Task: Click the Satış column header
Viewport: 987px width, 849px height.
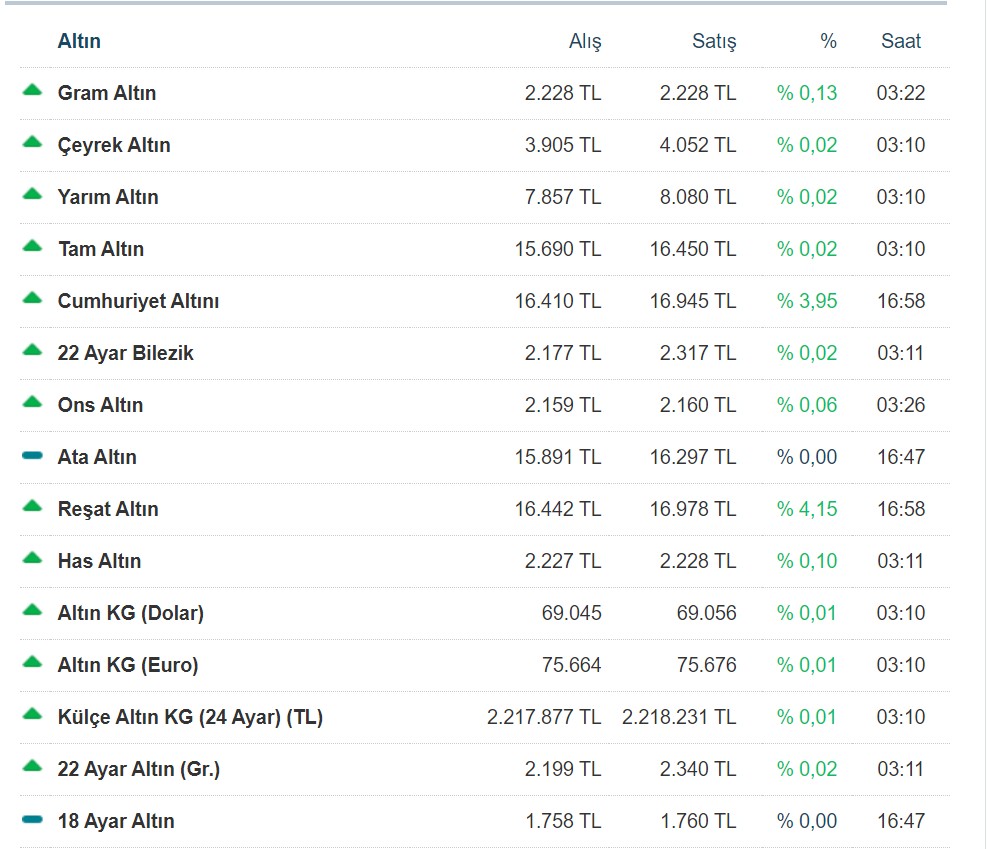Action: tap(714, 41)
